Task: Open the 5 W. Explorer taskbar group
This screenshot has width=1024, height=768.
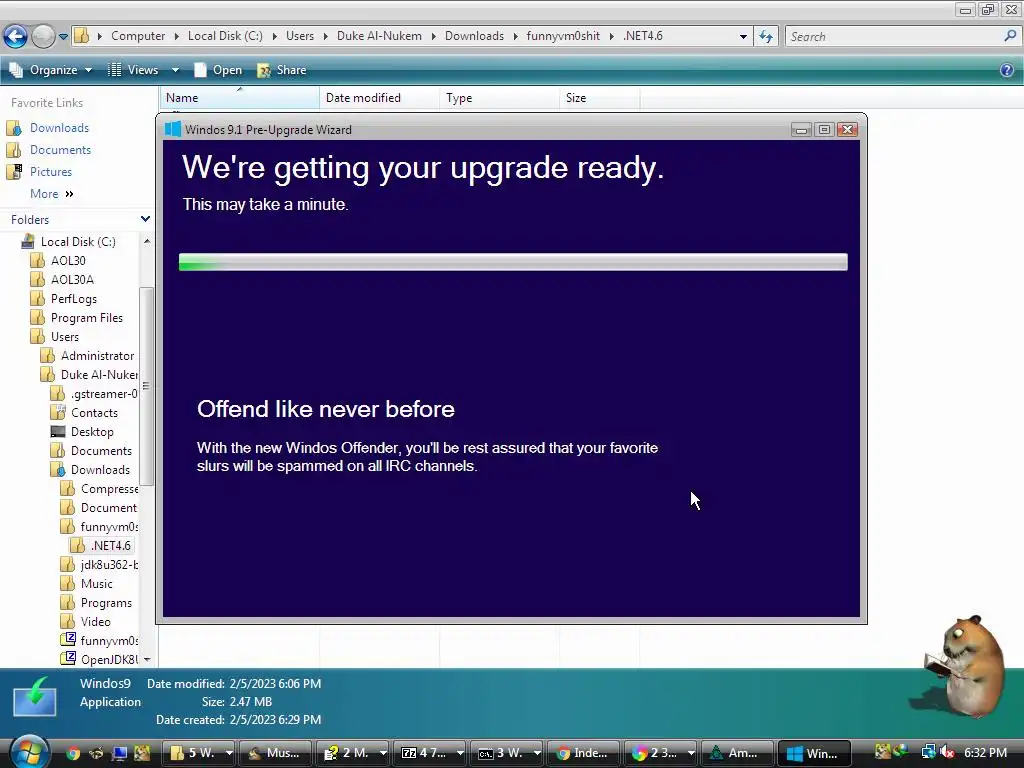Action: coord(199,753)
